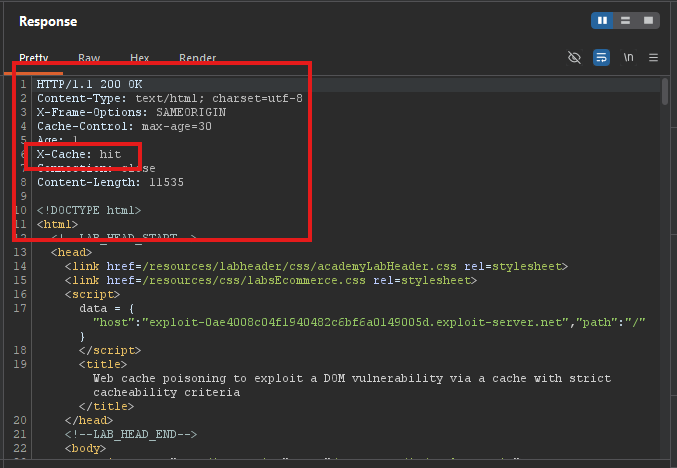
Task: Click the '<html>' tag on line 11
Action: 57,225
